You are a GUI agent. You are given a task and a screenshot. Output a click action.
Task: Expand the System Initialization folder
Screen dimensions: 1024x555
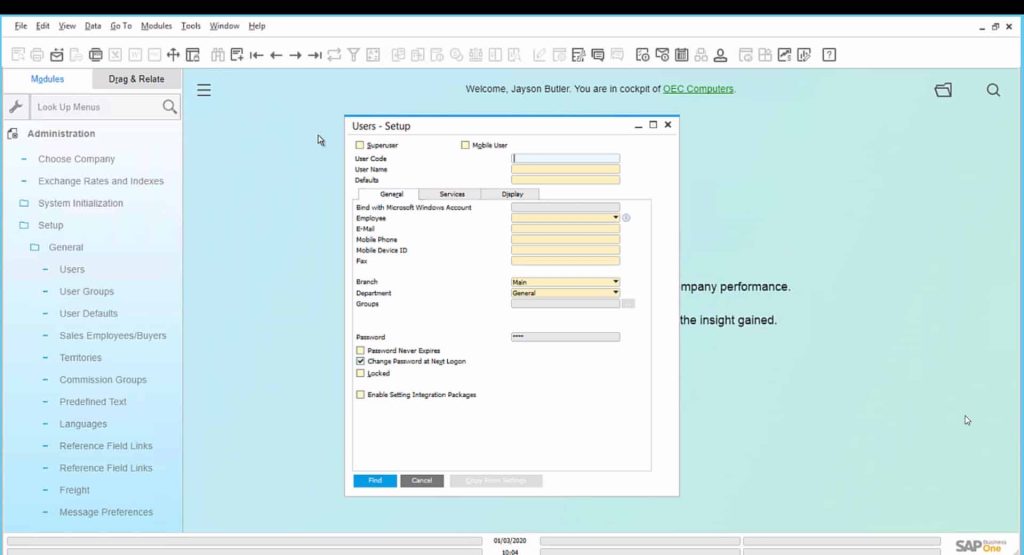point(24,203)
